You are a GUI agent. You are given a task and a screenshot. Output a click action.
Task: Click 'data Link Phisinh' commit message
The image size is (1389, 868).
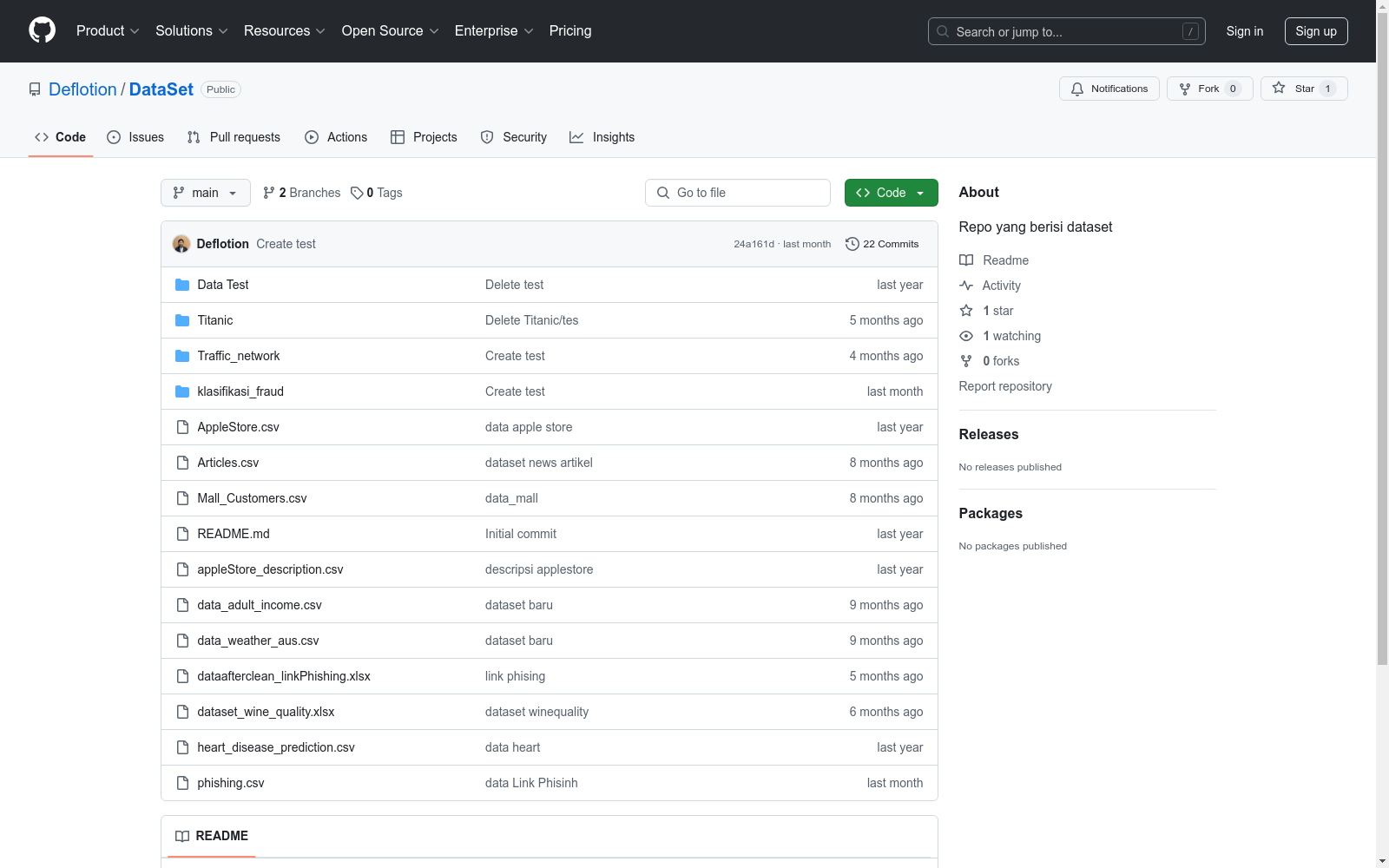click(531, 783)
